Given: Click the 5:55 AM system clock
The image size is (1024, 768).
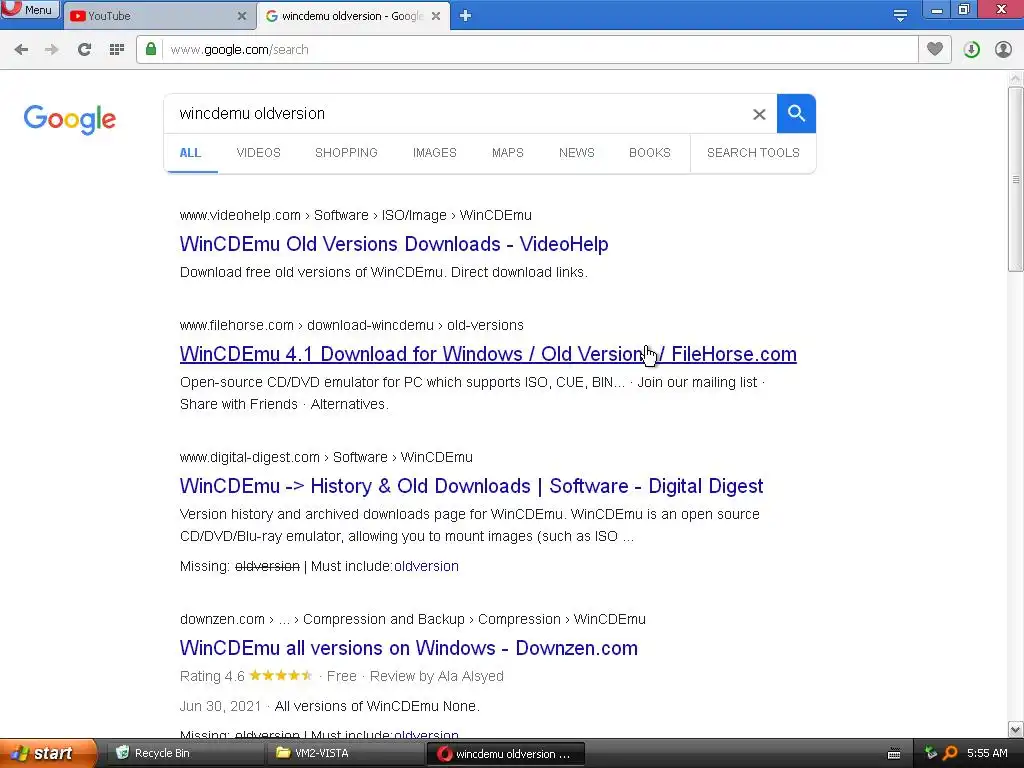Looking at the screenshot, I should (987, 753).
